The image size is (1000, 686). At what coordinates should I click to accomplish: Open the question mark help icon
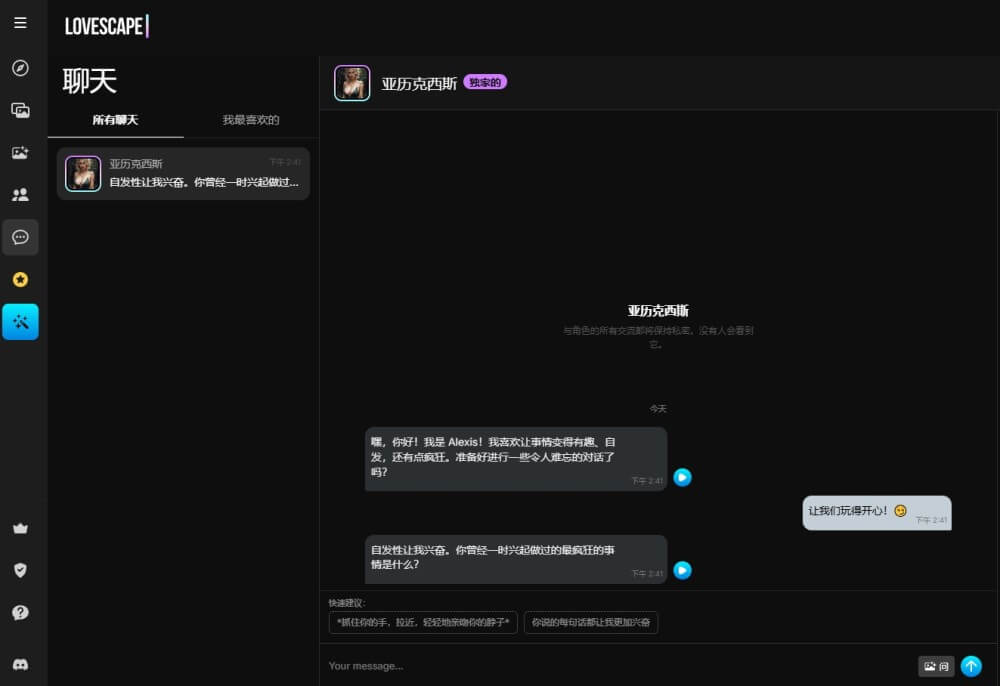click(x=20, y=613)
